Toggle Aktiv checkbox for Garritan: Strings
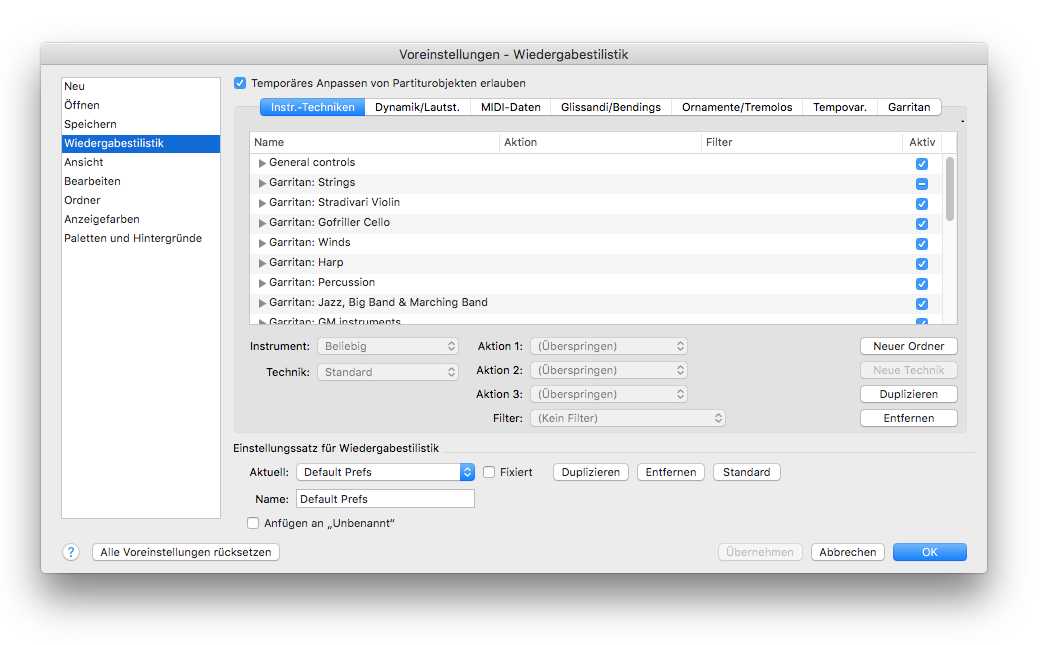 pos(922,184)
